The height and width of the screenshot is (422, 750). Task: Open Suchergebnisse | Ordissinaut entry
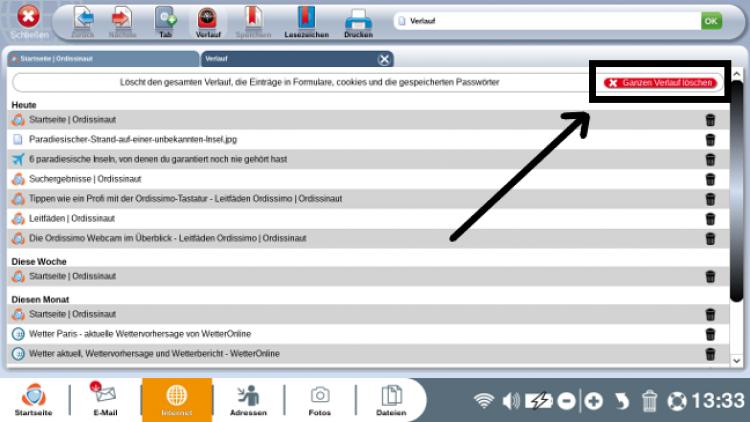pos(85,179)
